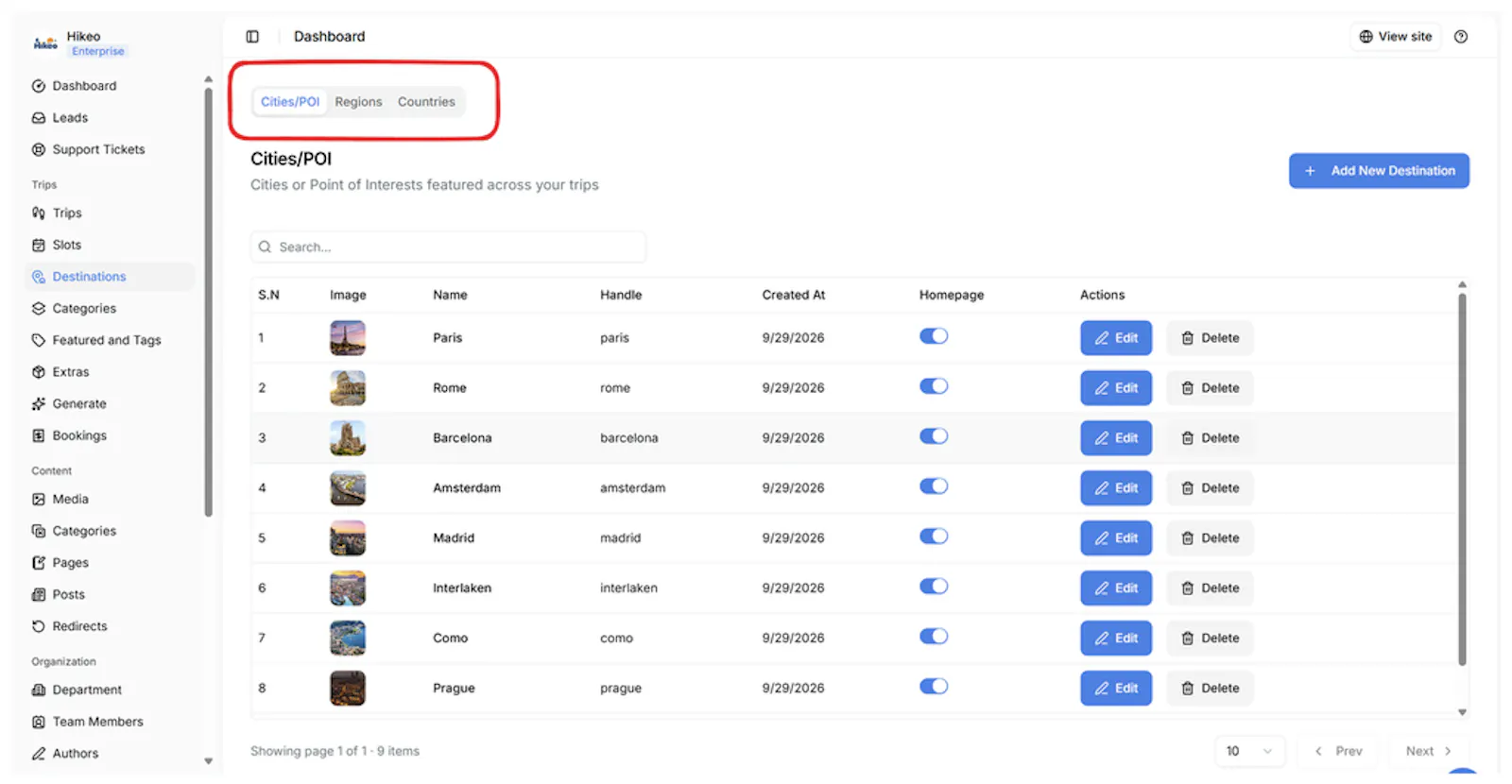1512x784 pixels.
Task: Open Support Tickets section
Action: pos(89,149)
